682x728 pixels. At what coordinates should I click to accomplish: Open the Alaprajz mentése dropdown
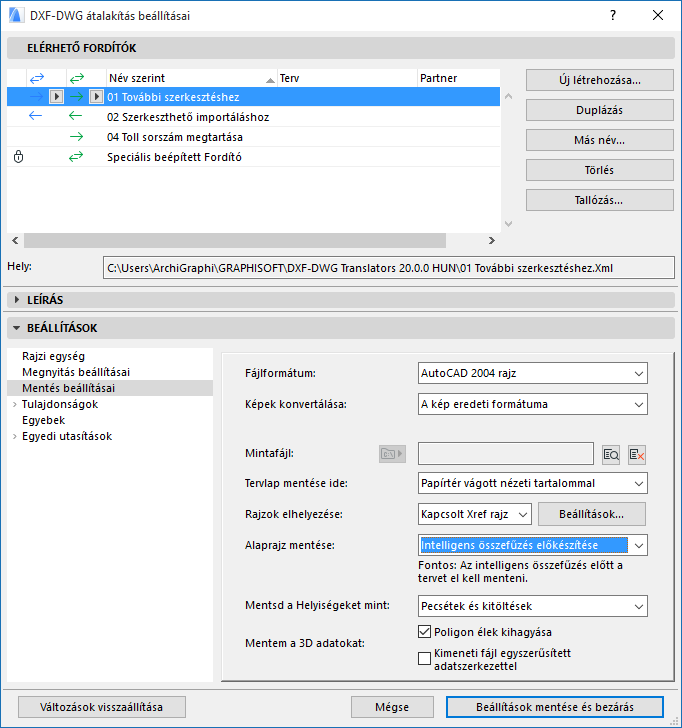(x=533, y=545)
